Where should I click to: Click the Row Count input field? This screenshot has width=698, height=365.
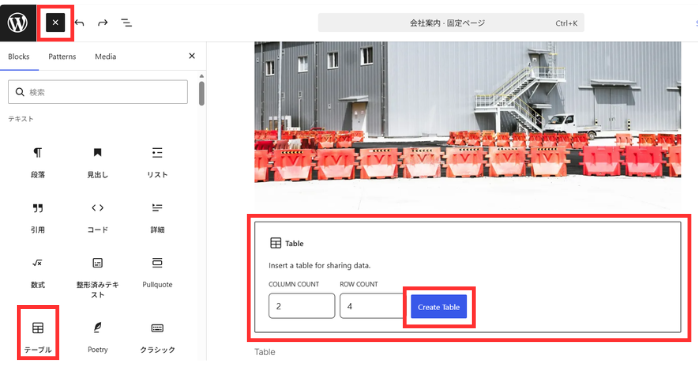(x=372, y=306)
